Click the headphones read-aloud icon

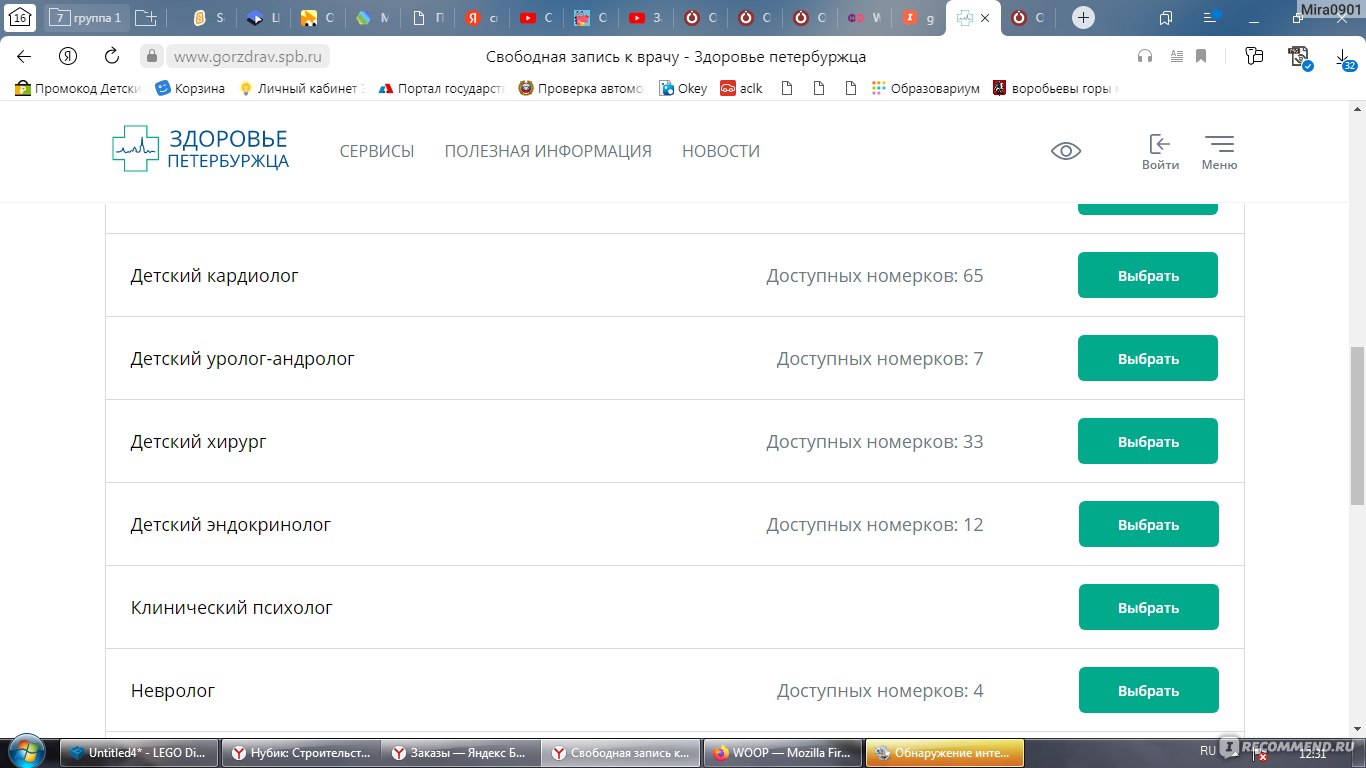(1145, 56)
